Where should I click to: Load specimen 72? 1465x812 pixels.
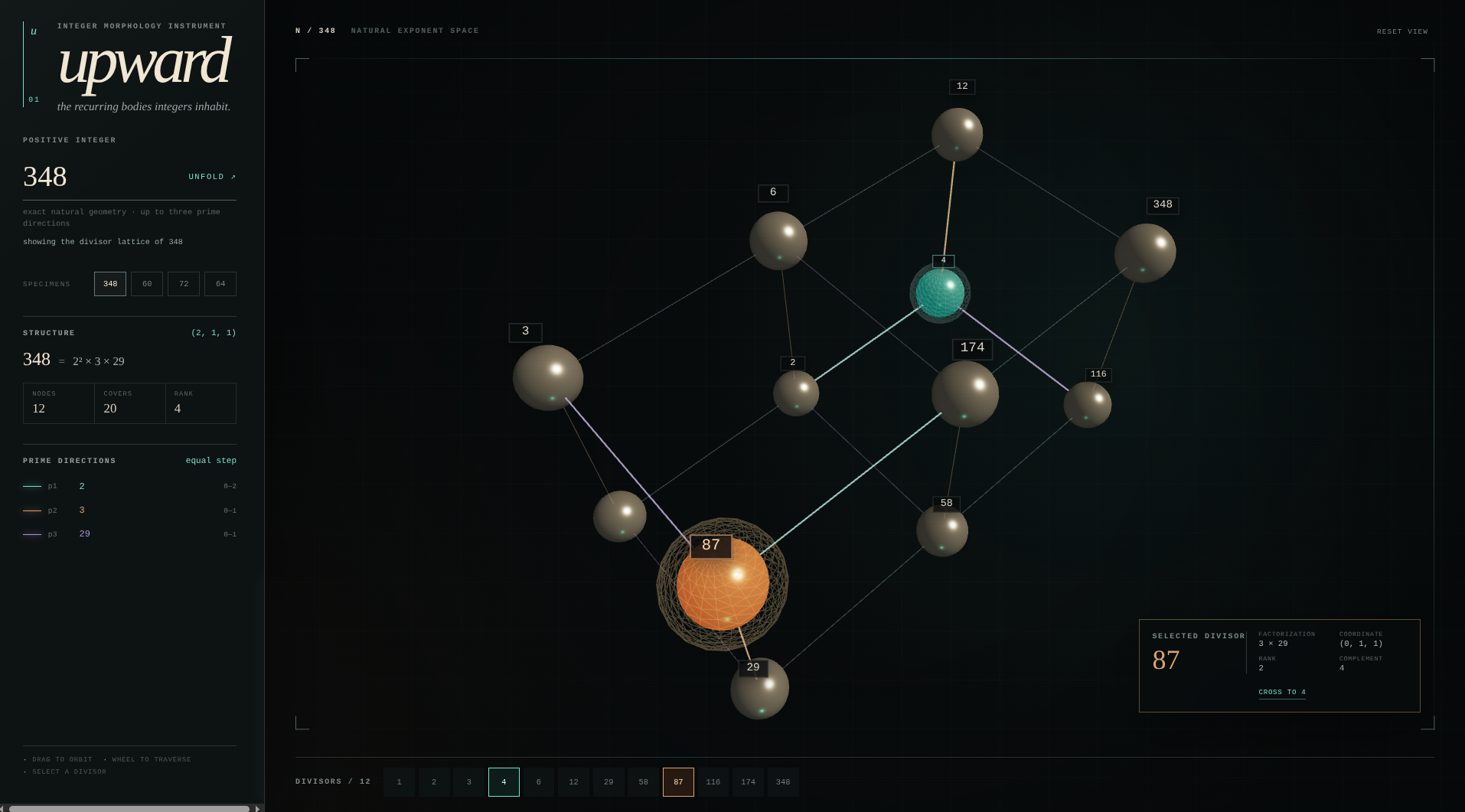[184, 284]
